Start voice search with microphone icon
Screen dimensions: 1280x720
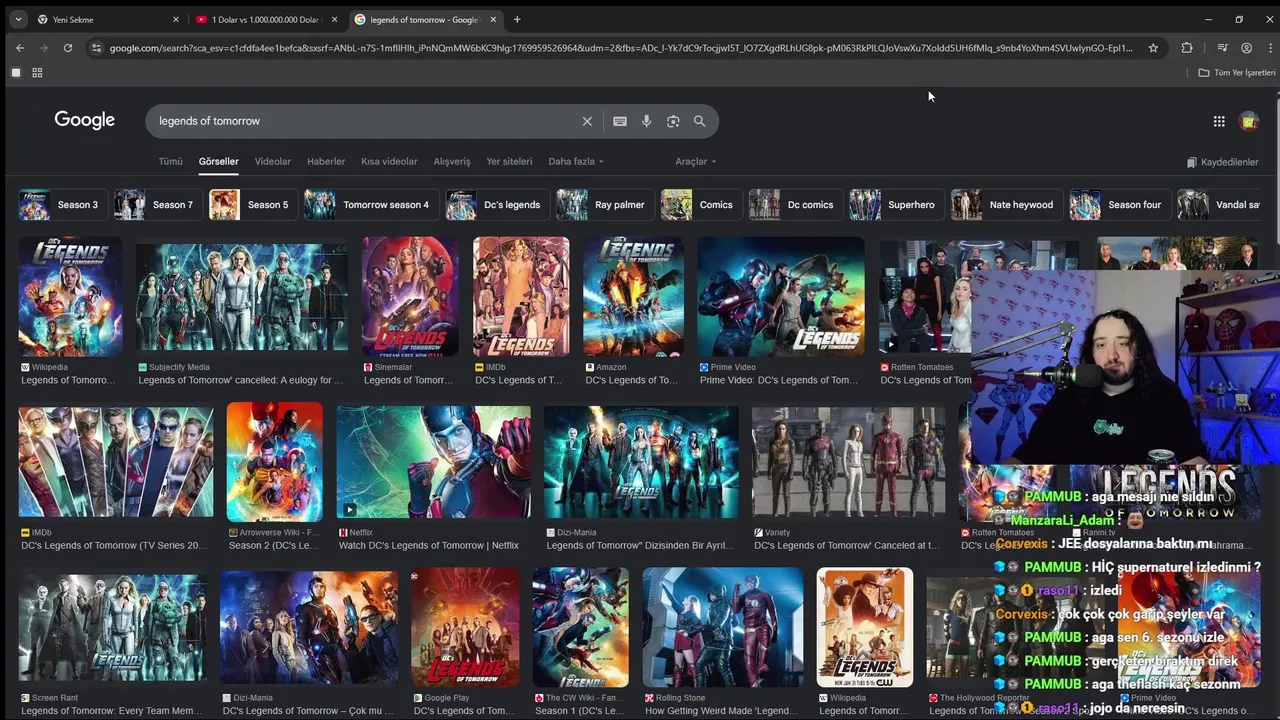click(647, 121)
